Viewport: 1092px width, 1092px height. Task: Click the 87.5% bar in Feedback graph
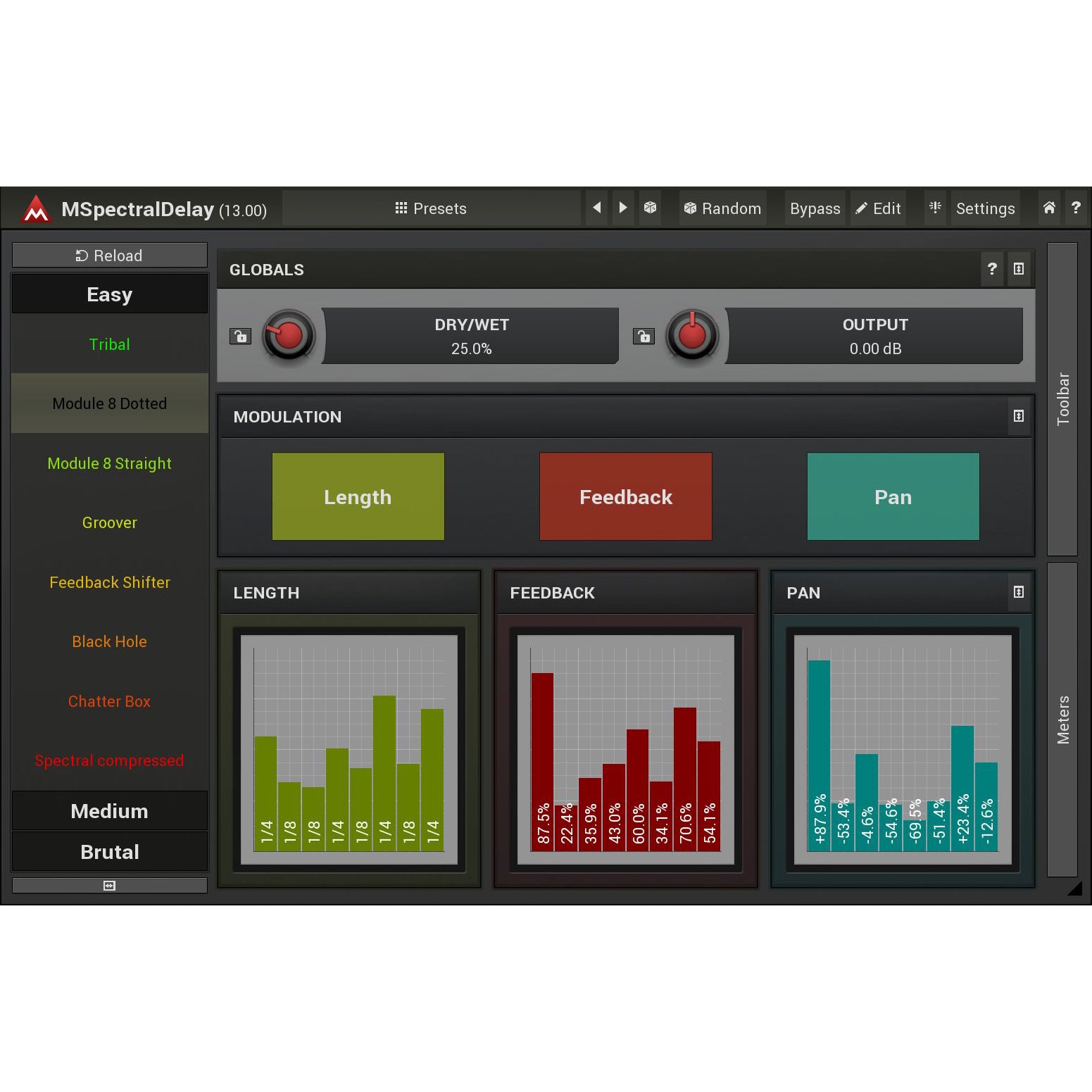click(542, 760)
